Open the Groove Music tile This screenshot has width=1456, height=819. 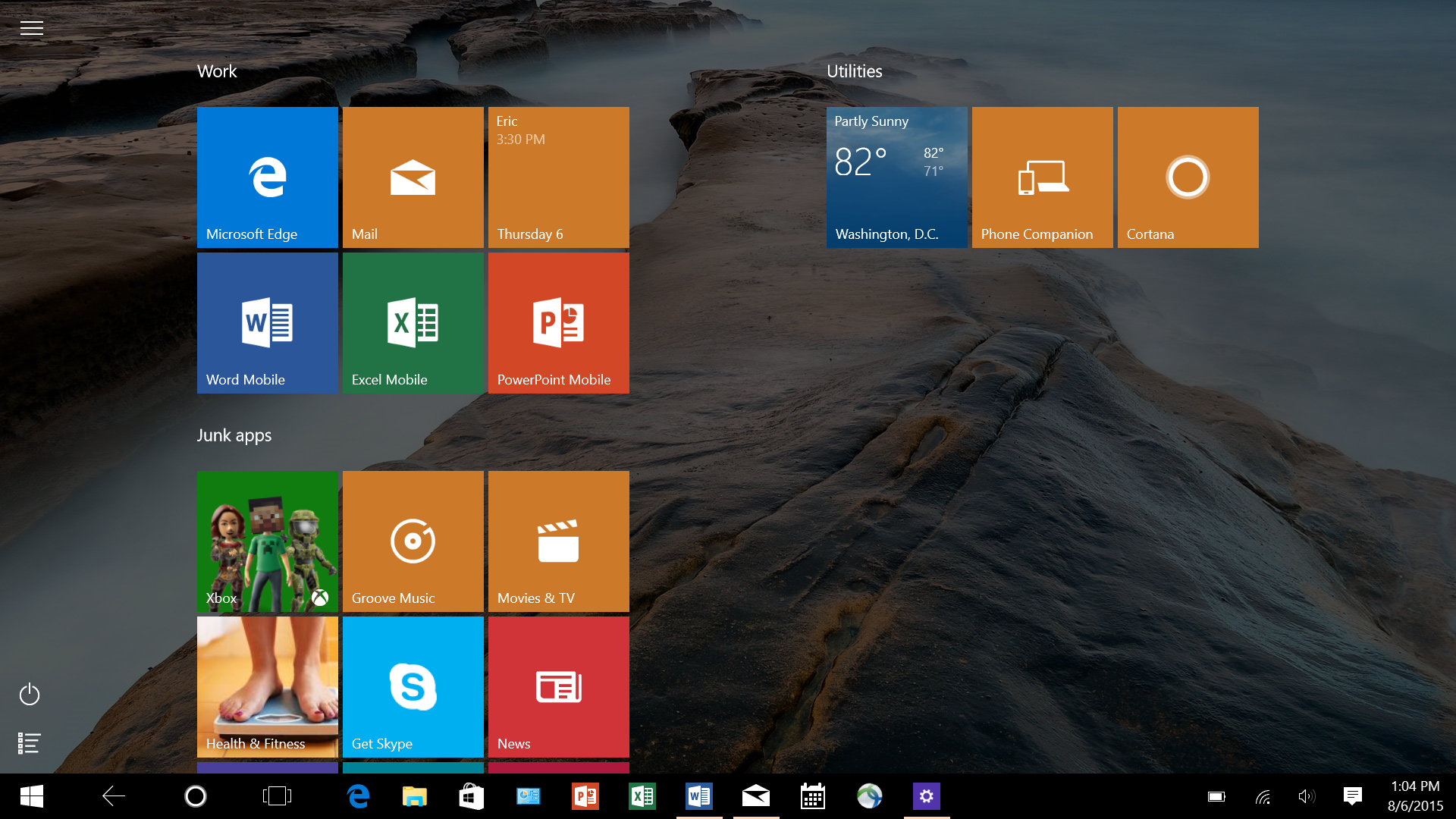(413, 541)
